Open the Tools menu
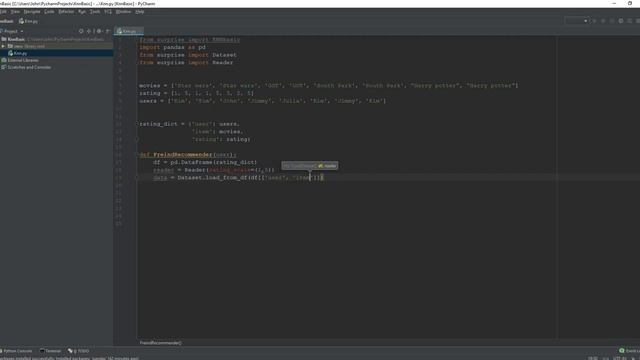Viewport: 640px width, 360px height. (95, 12)
